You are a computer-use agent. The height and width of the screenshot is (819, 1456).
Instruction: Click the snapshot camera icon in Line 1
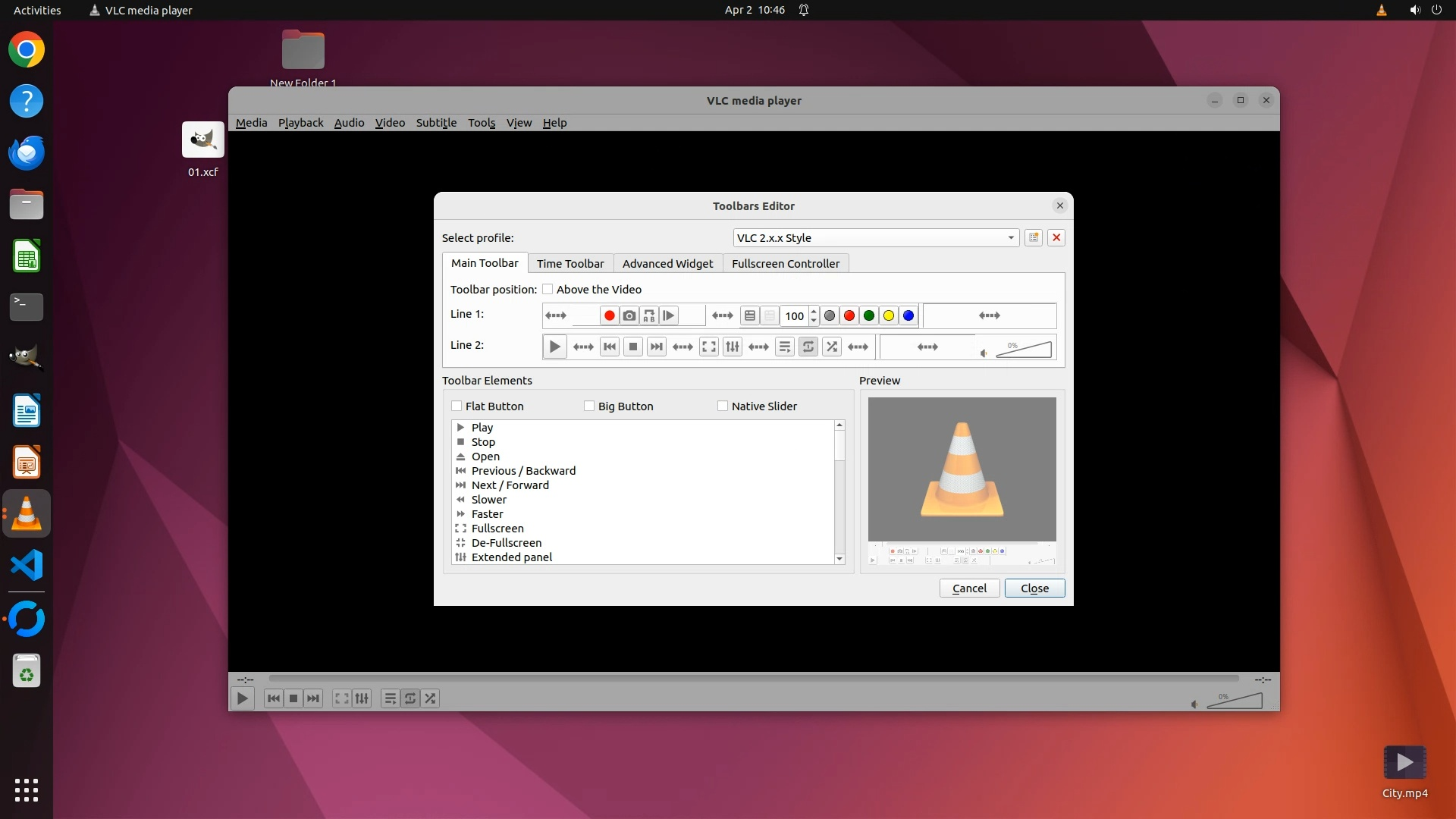click(629, 315)
